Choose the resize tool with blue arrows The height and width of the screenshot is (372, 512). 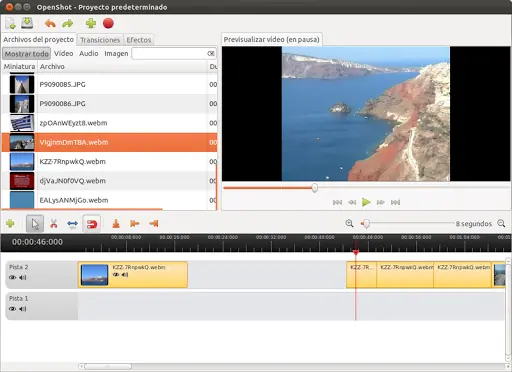(72, 224)
